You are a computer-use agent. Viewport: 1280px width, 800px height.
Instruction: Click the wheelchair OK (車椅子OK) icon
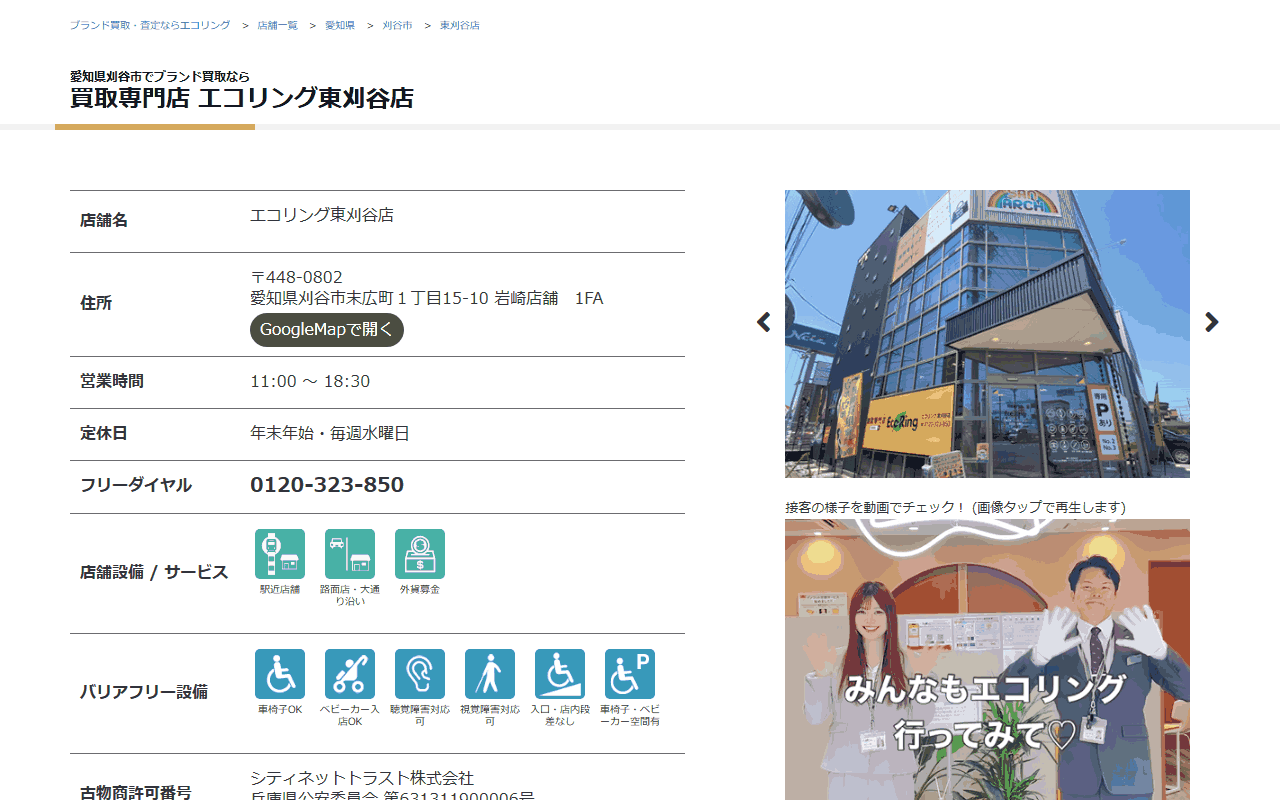tap(280, 674)
